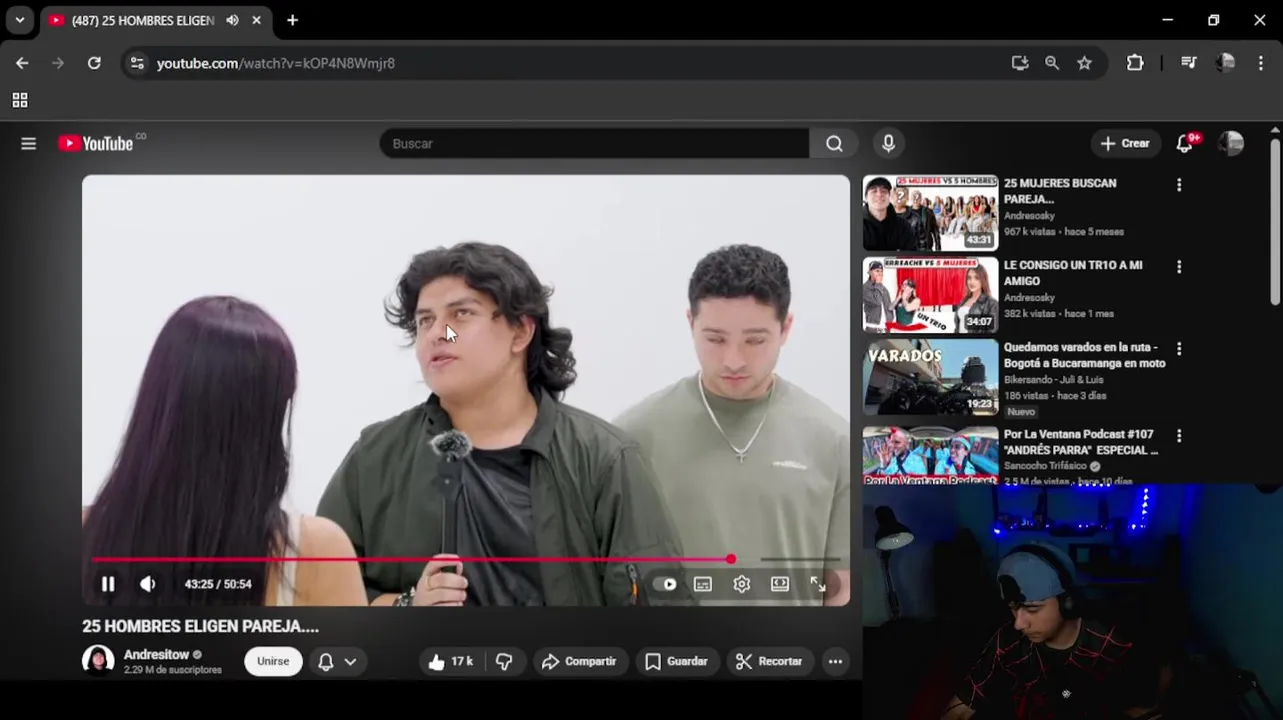
Task: Click the progress bar scrubber handle
Action: click(x=731, y=559)
